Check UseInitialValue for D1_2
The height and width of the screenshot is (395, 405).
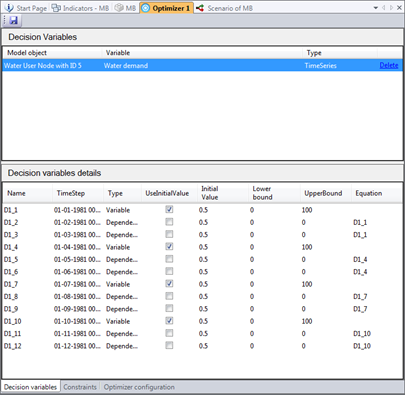[169, 222]
